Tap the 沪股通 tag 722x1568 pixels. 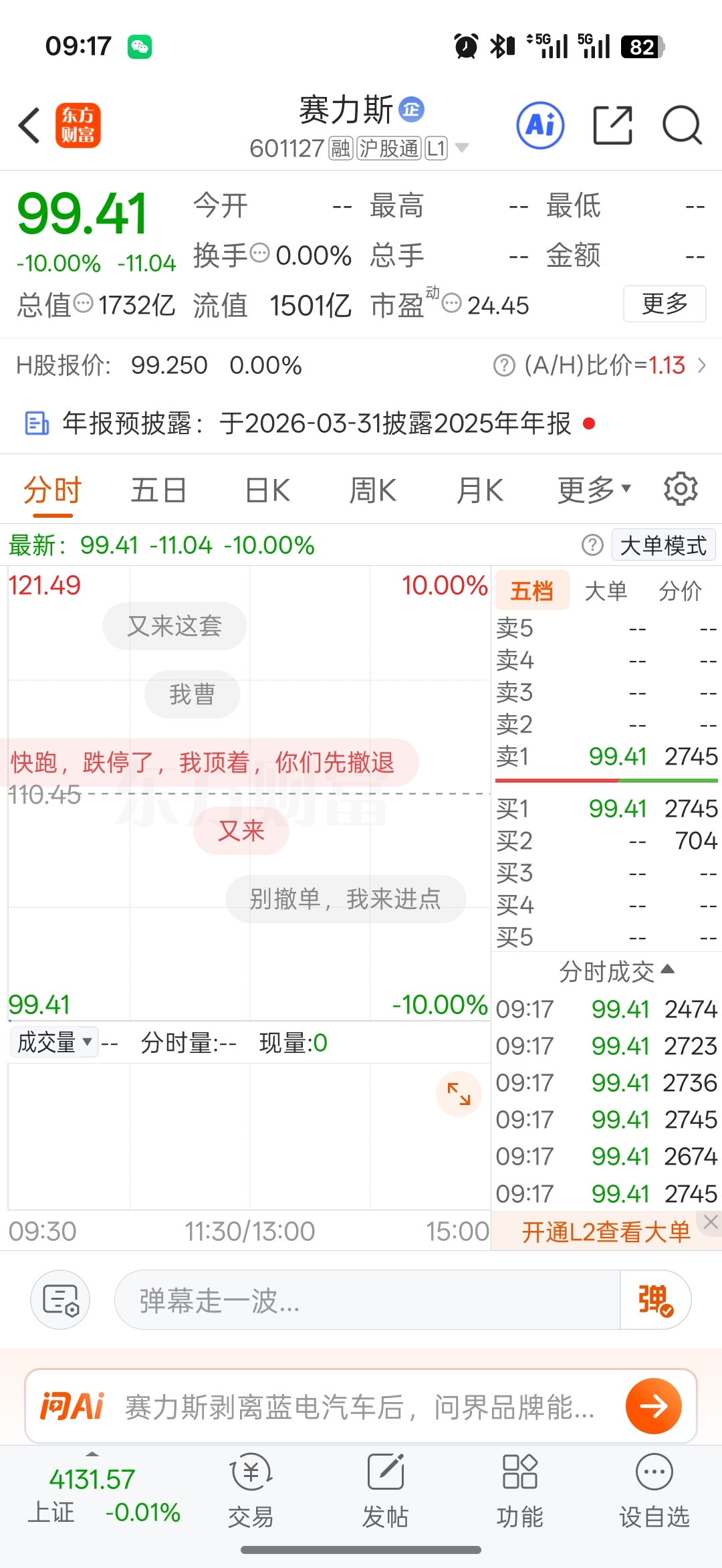pyautogui.click(x=388, y=148)
